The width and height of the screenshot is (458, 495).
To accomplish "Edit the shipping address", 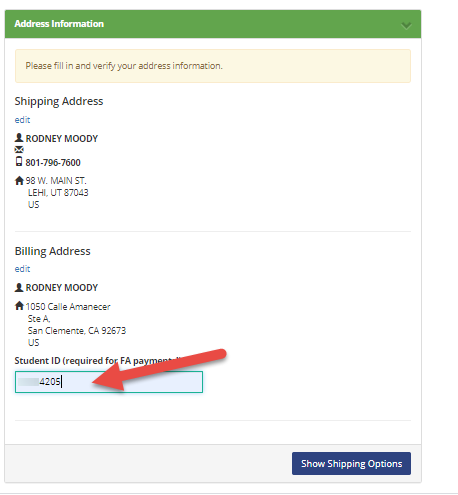I will point(22,120).
